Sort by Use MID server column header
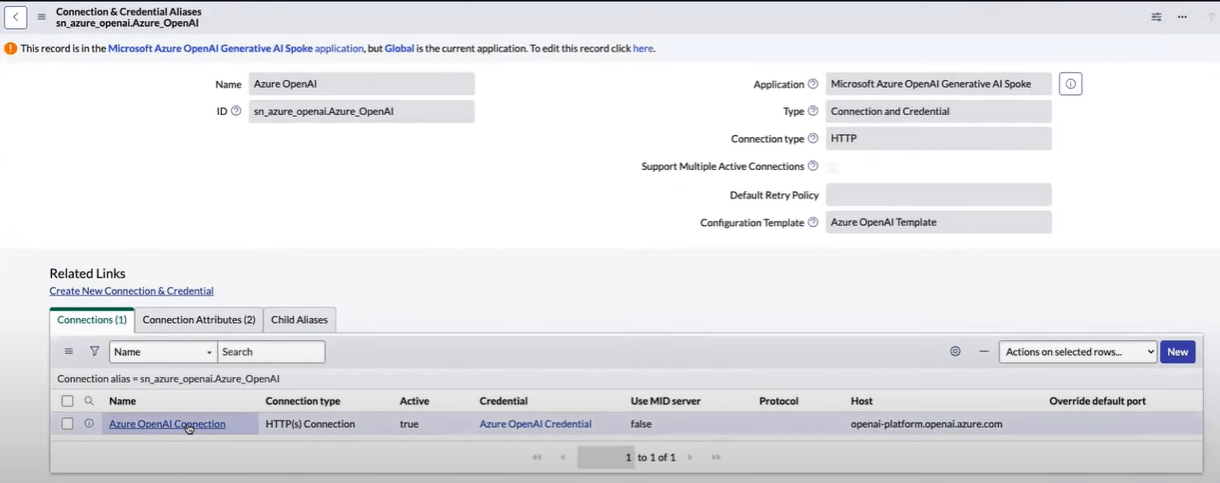1220x483 pixels. pyautogui.click(x=666, y=401)
